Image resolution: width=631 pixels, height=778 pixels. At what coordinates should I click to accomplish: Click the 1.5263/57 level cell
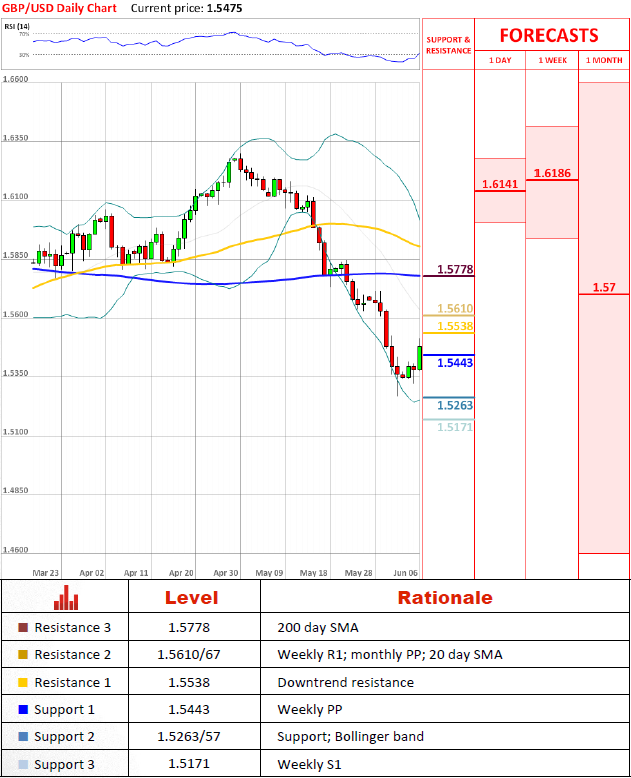coord(189,737)
